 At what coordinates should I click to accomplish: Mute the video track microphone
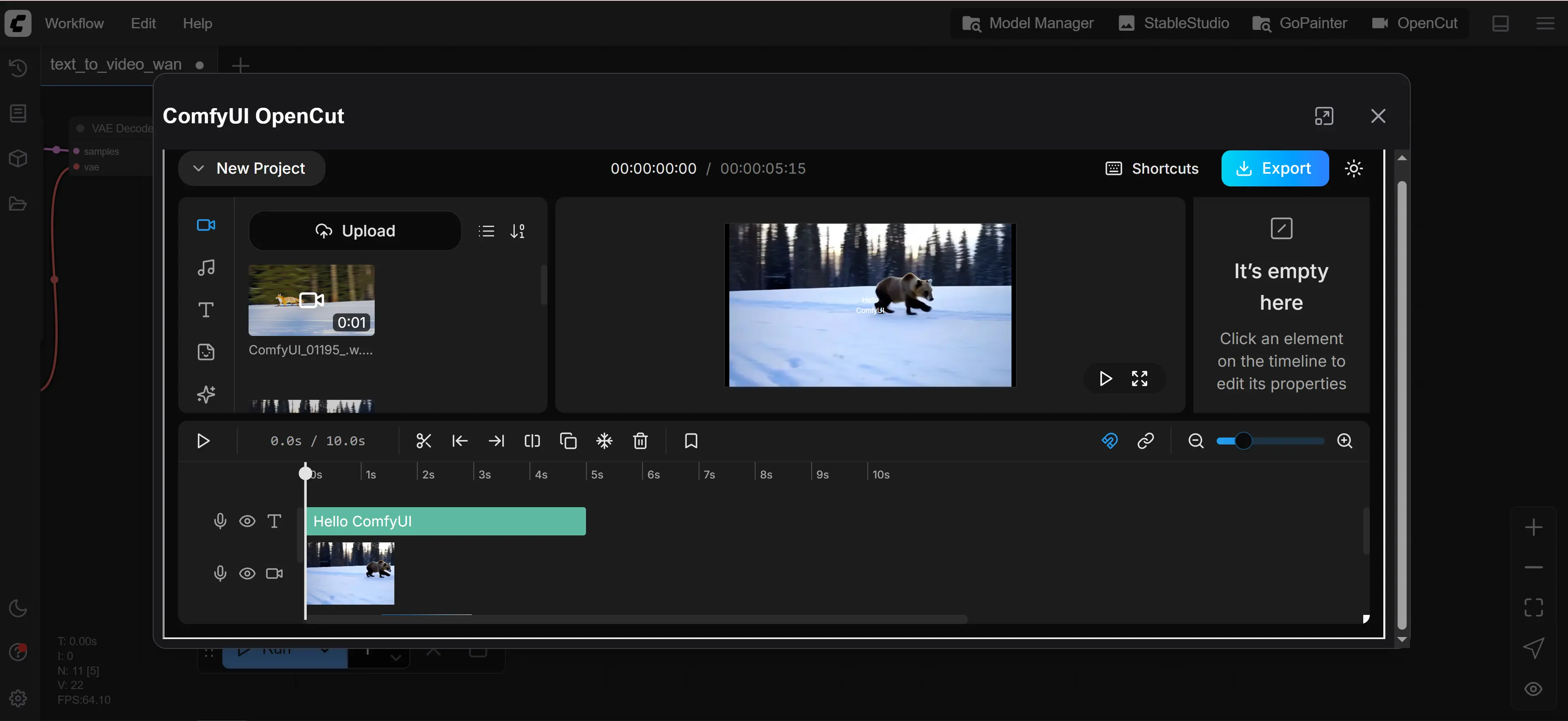pos(220,573)
